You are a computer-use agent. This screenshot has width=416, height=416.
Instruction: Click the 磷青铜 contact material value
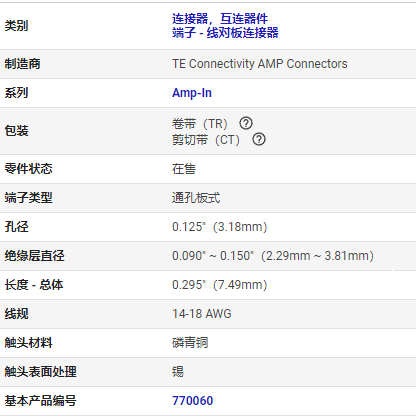pyautogui.click(x=190, y=343)
